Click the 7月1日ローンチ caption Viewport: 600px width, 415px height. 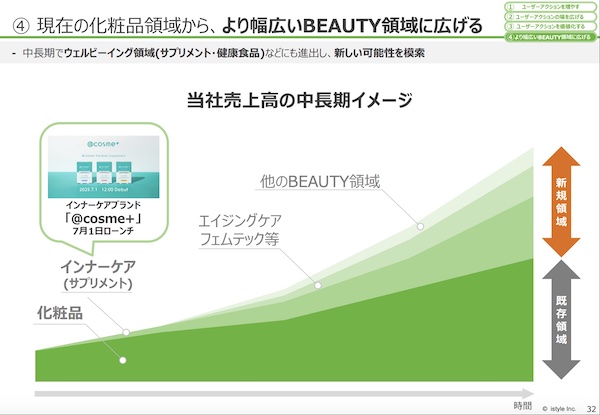[103, 231]
